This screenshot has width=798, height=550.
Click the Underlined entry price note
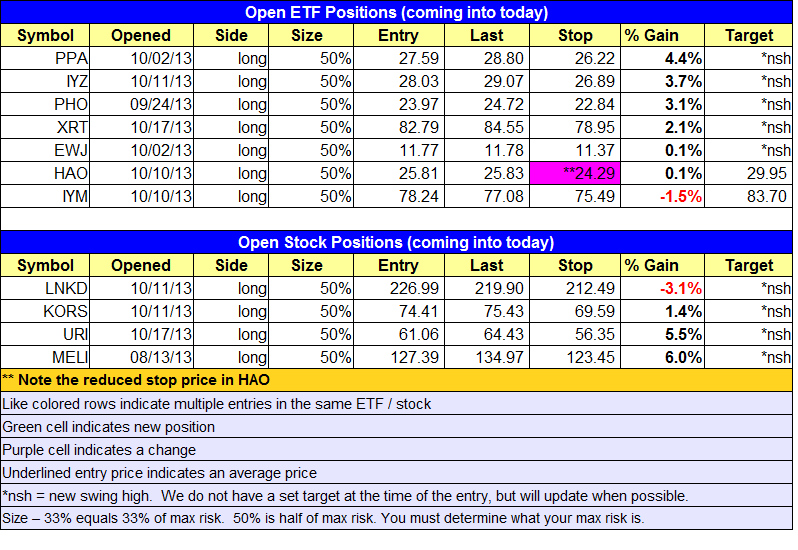tap(396, 473)
